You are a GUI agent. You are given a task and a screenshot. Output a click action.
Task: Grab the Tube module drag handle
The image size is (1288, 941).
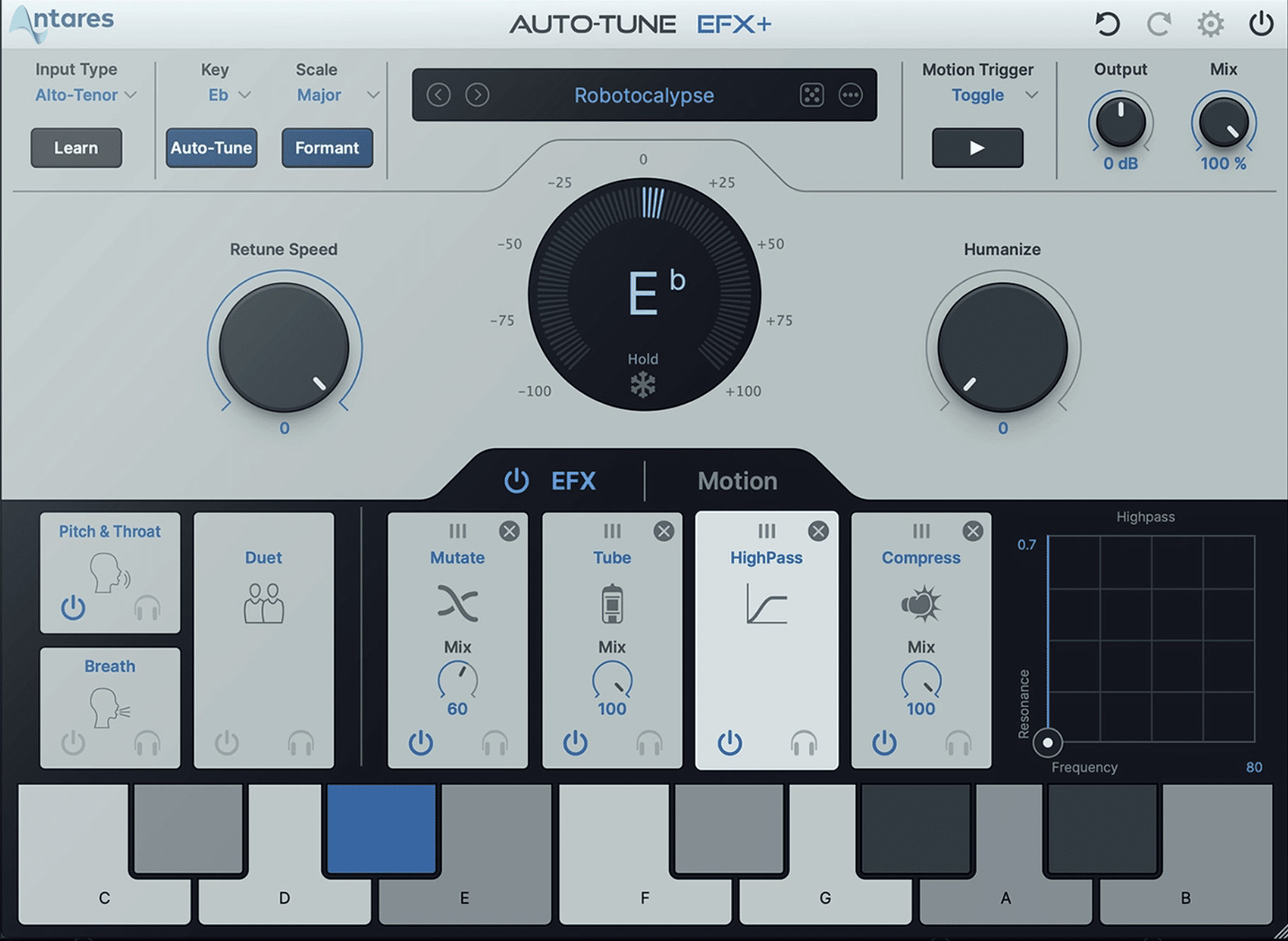[x=612, y=531]
